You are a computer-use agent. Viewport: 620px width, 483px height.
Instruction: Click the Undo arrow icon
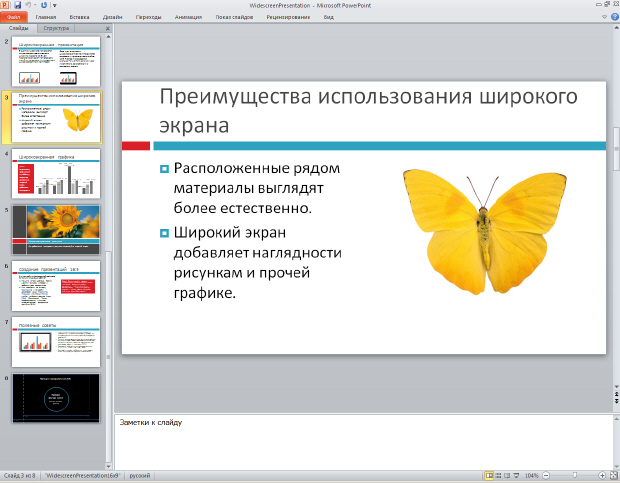click(30, 5)
